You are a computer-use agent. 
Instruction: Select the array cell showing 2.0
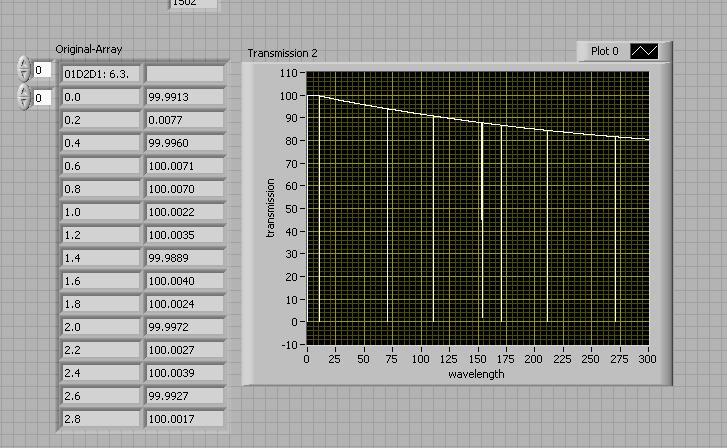point(101,327)
